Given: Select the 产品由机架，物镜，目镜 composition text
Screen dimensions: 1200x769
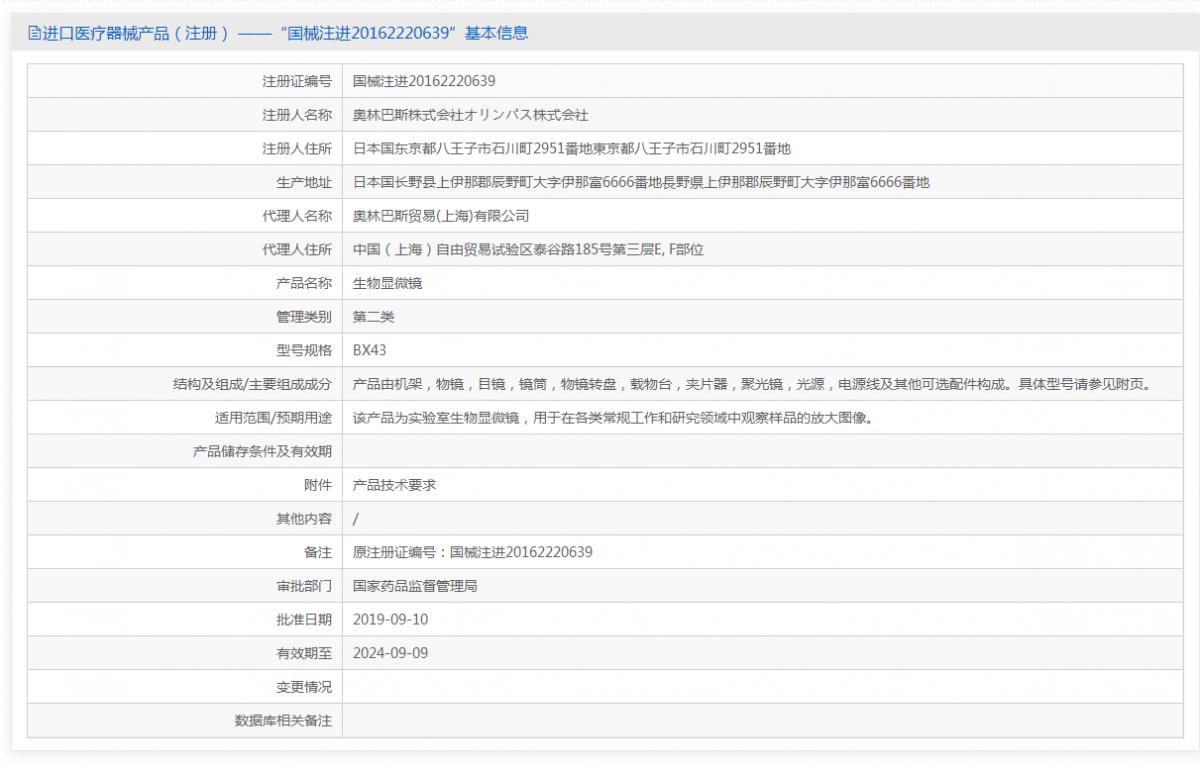Looking at the screenshot, I should [753, 384].
